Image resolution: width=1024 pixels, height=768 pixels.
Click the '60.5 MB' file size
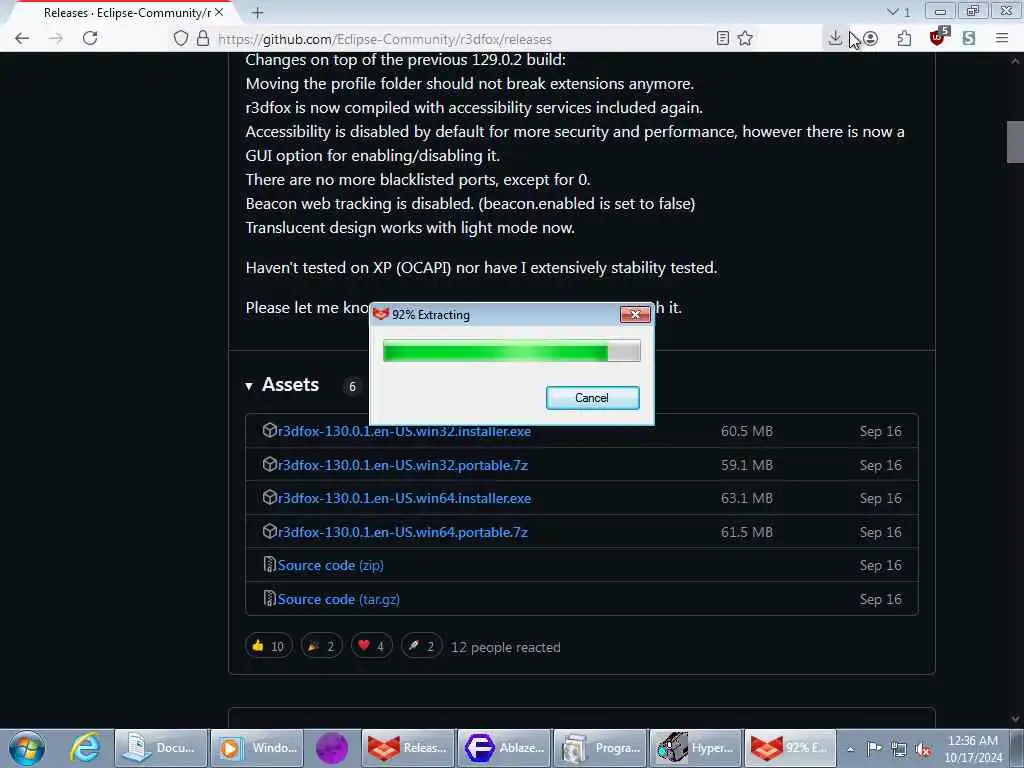(746, 431)
